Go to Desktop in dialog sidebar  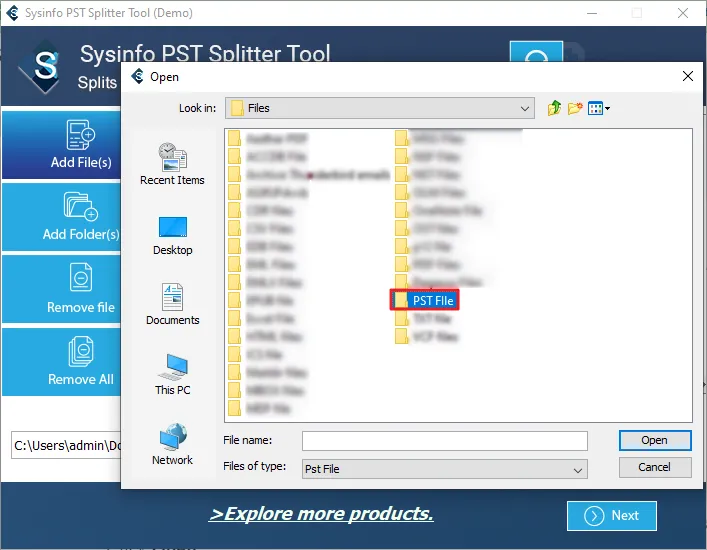coord(172,236)
